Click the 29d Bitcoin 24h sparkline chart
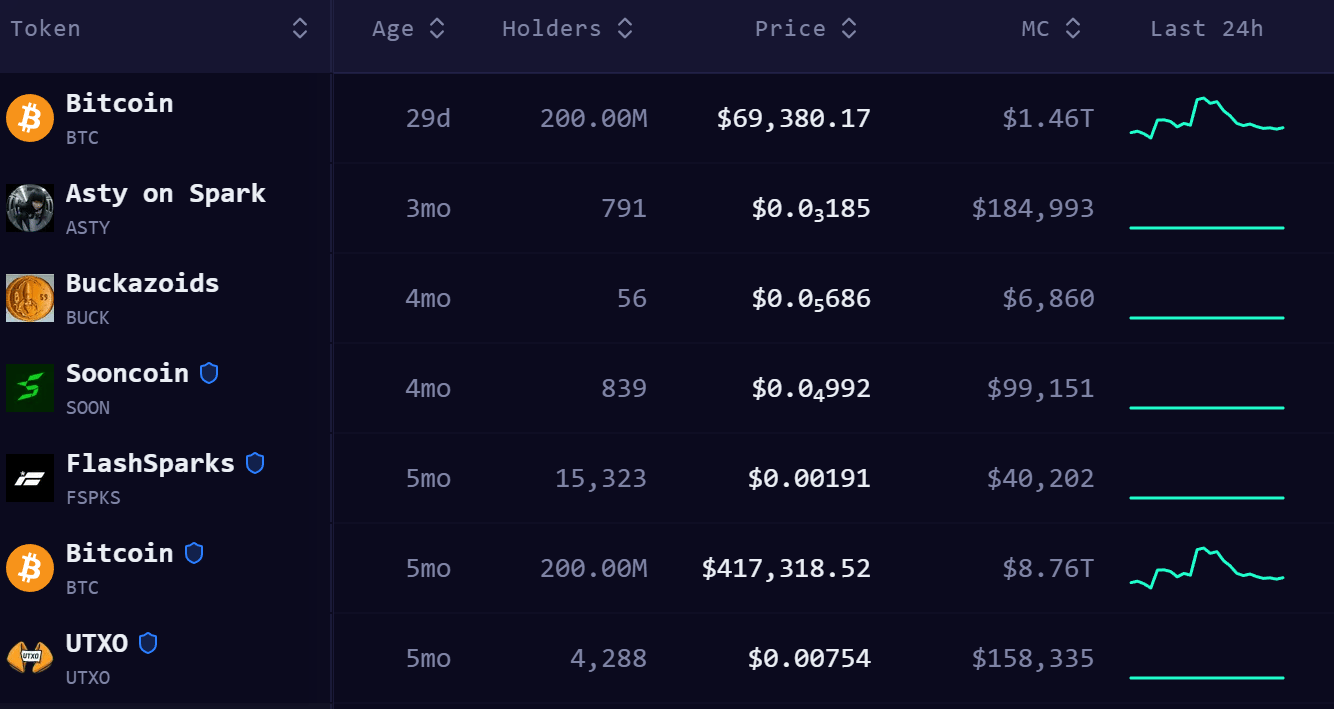Screen dimensions: 1334x709 1207,118
